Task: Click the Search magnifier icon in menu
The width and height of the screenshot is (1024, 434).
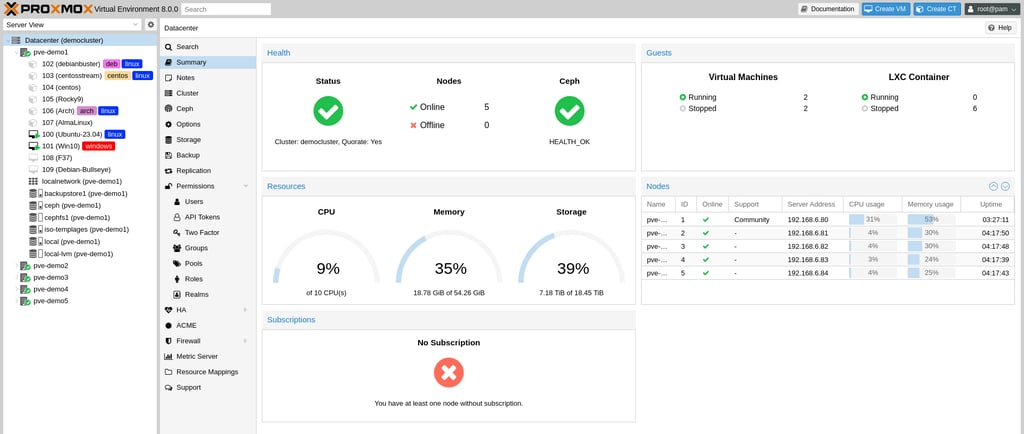Action: coord(169,47)
